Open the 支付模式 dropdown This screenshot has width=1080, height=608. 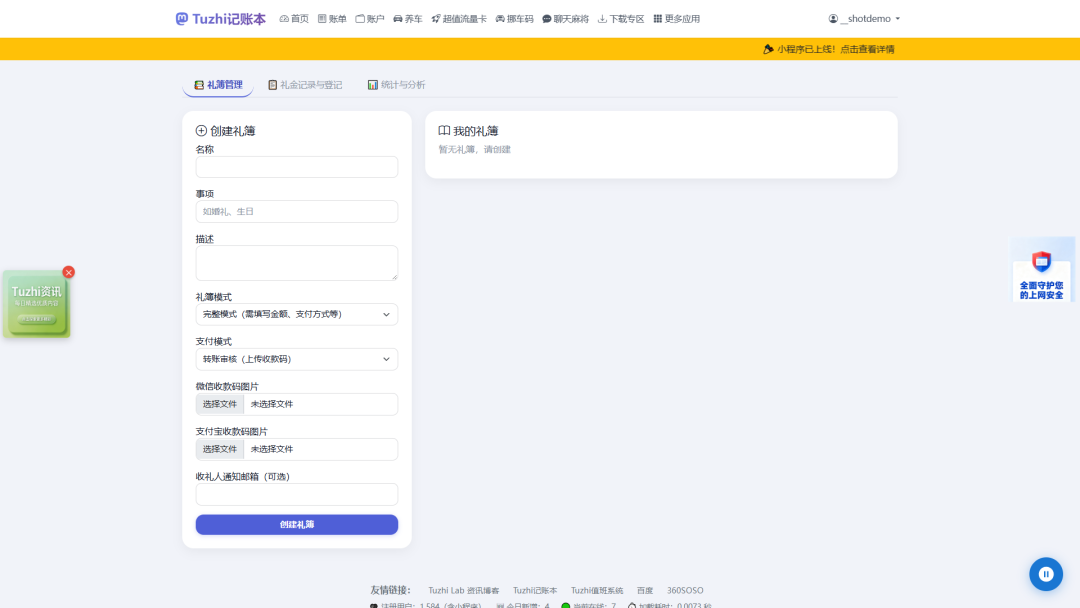coord(297,359)
